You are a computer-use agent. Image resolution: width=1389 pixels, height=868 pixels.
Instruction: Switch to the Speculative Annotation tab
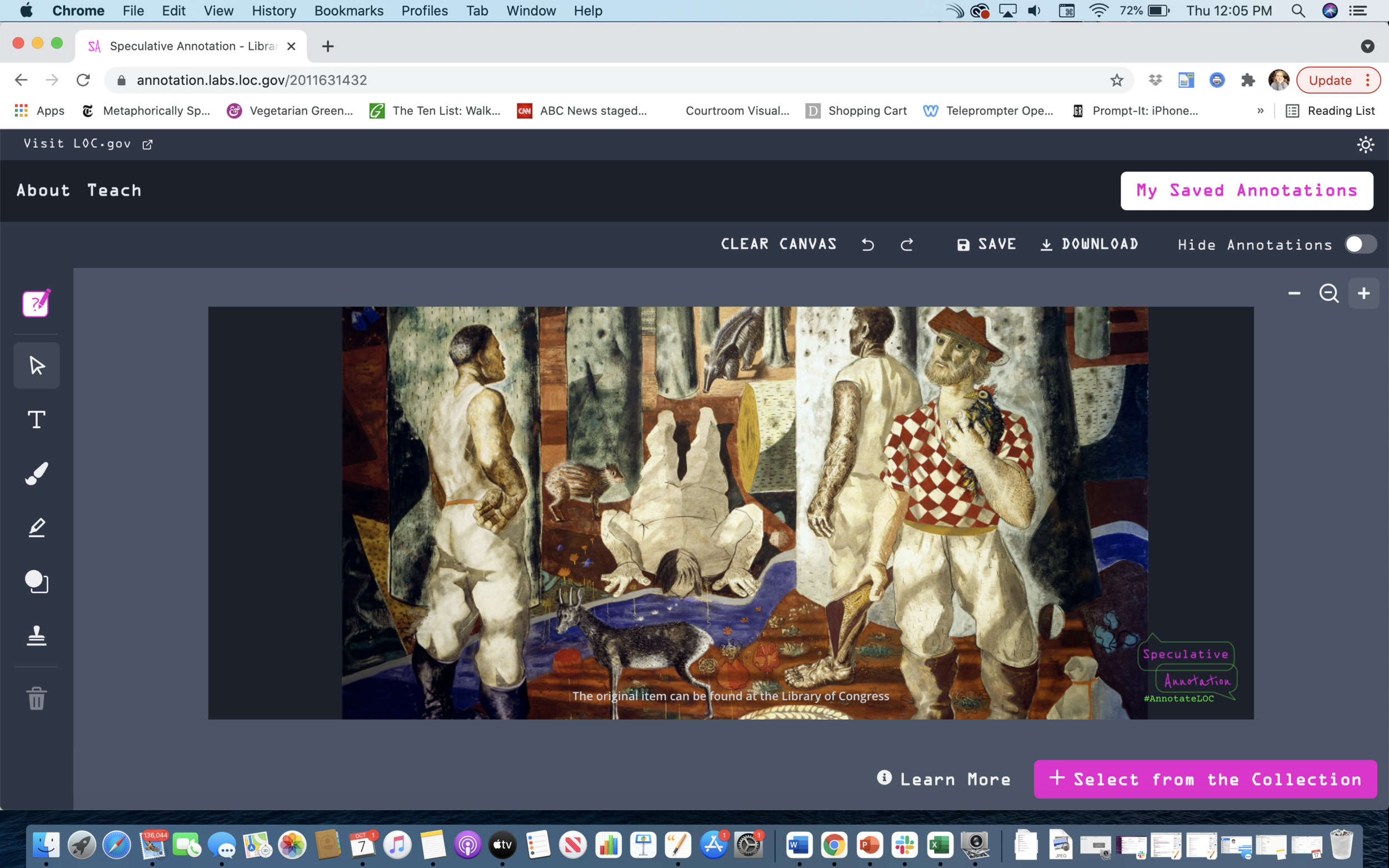click(x=191, y=46)
